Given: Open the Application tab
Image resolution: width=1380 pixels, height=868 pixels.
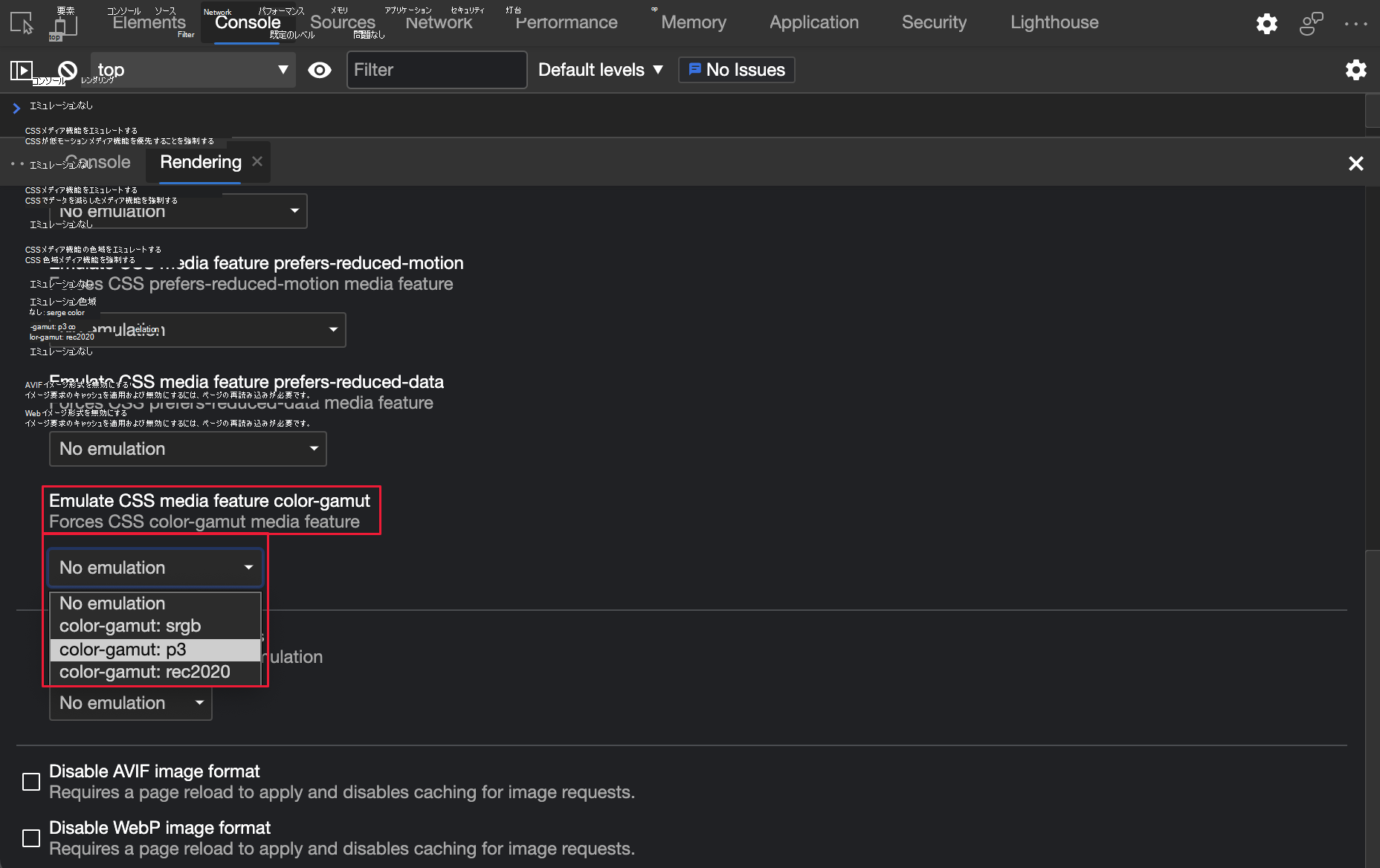Looking at the screenshot, I should click(814, 22).
